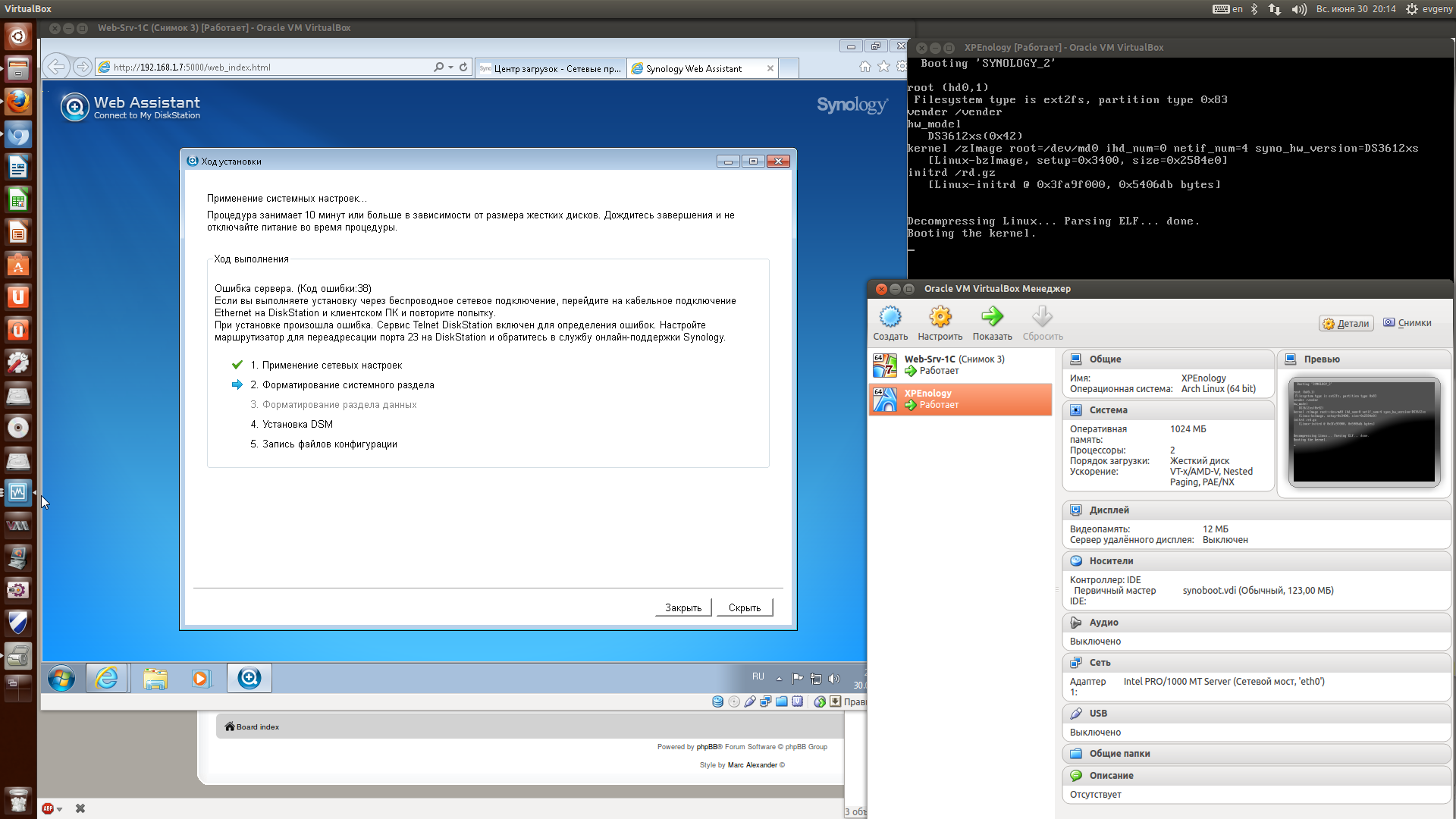1456x819 pixels.
Task: Switch to Центр загрузок browser tab
Action: pyautogui.click(x=551, y=68)
